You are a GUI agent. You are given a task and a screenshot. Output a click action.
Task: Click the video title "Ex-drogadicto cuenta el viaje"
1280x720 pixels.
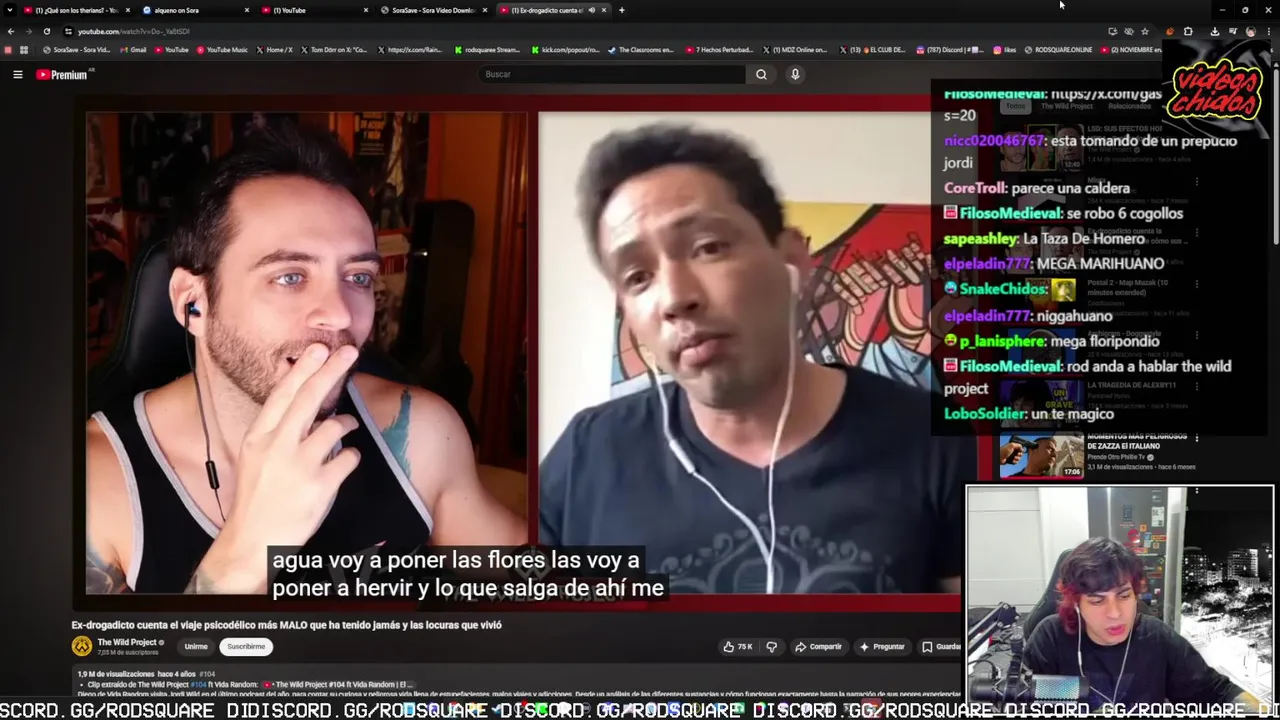[x=286, y=625]
